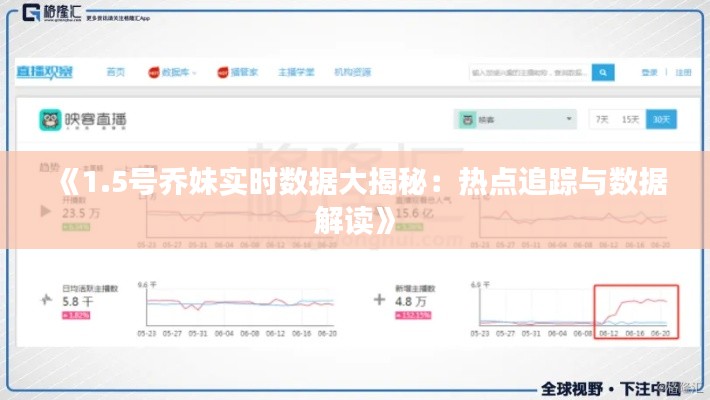Click the 日均活跃主播数 trend chart

coord(237,309)
